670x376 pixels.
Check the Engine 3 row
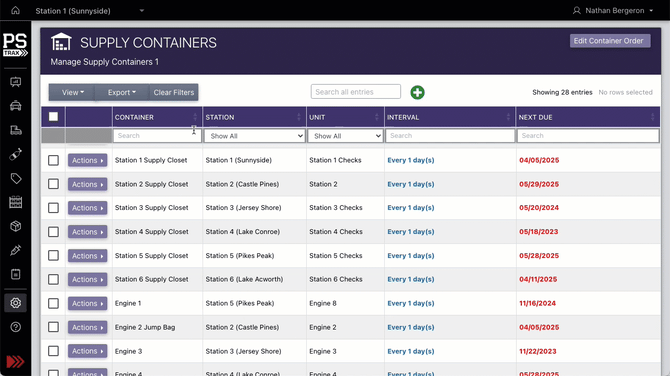click(53, 351)
